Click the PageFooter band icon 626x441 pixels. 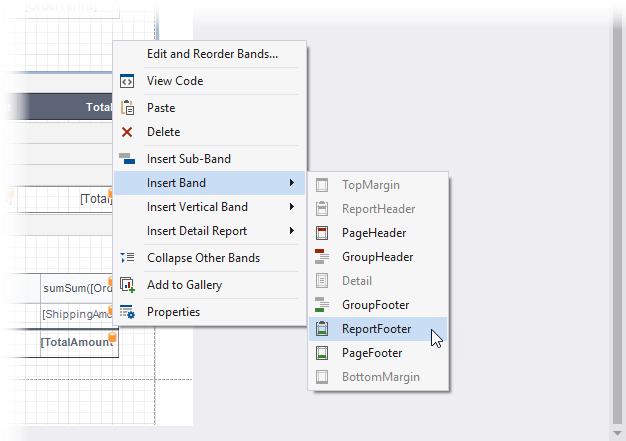[x=322, y=353]
